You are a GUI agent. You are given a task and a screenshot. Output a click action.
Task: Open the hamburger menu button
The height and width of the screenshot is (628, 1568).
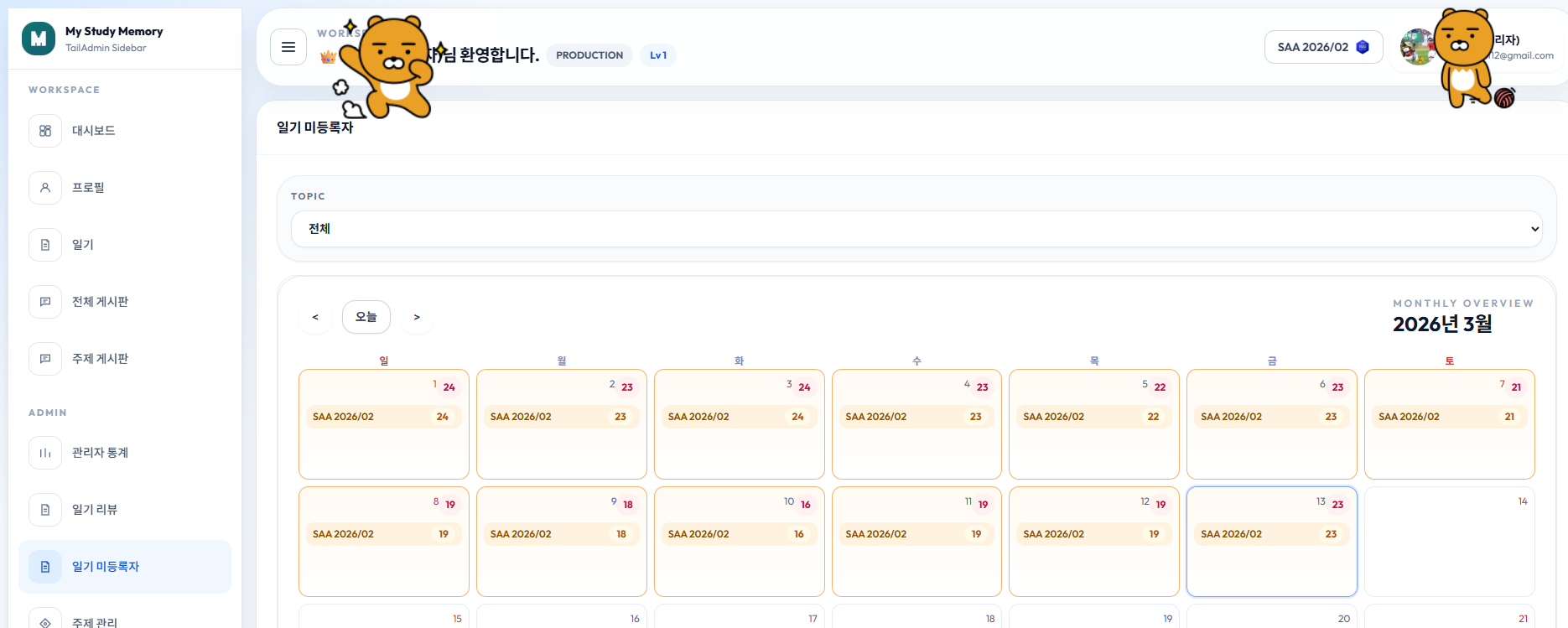[288, 47]
